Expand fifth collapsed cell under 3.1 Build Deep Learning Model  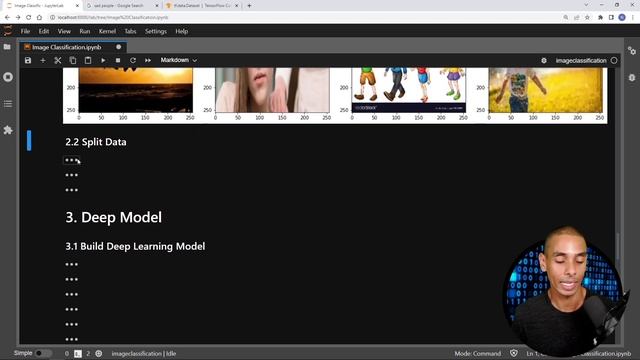(x=71, y=324)
